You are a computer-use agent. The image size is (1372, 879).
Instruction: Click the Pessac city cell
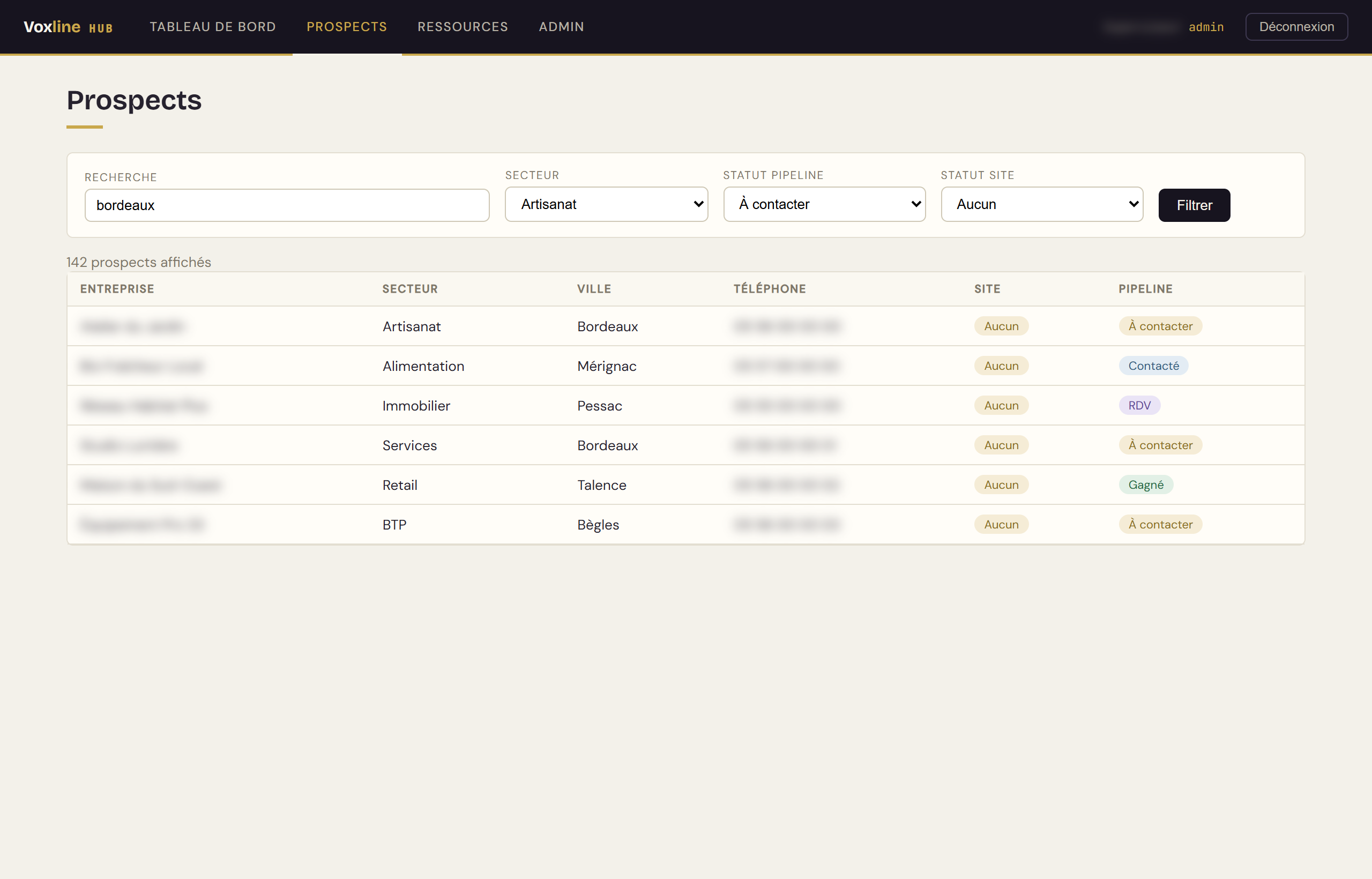[599, 405]
